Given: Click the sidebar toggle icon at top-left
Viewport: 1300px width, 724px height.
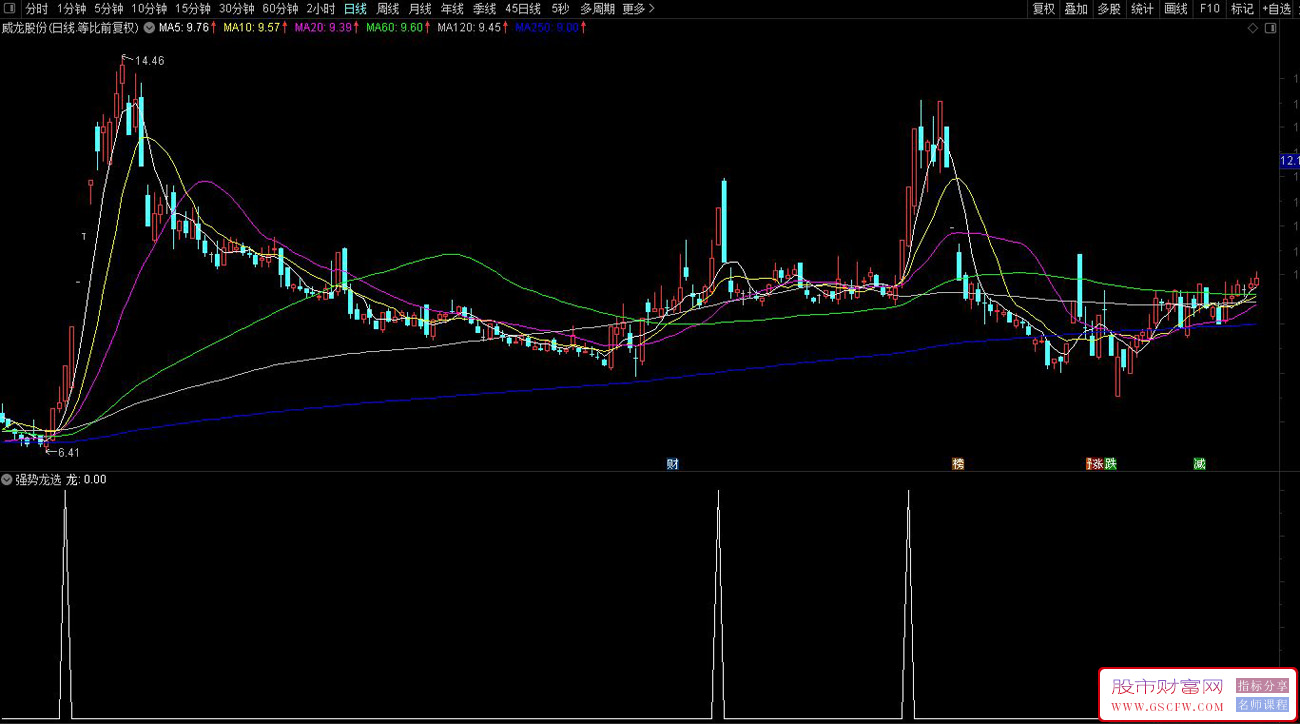Looking at the screenshot, I should pyautogui.click(x=10, y=9).
